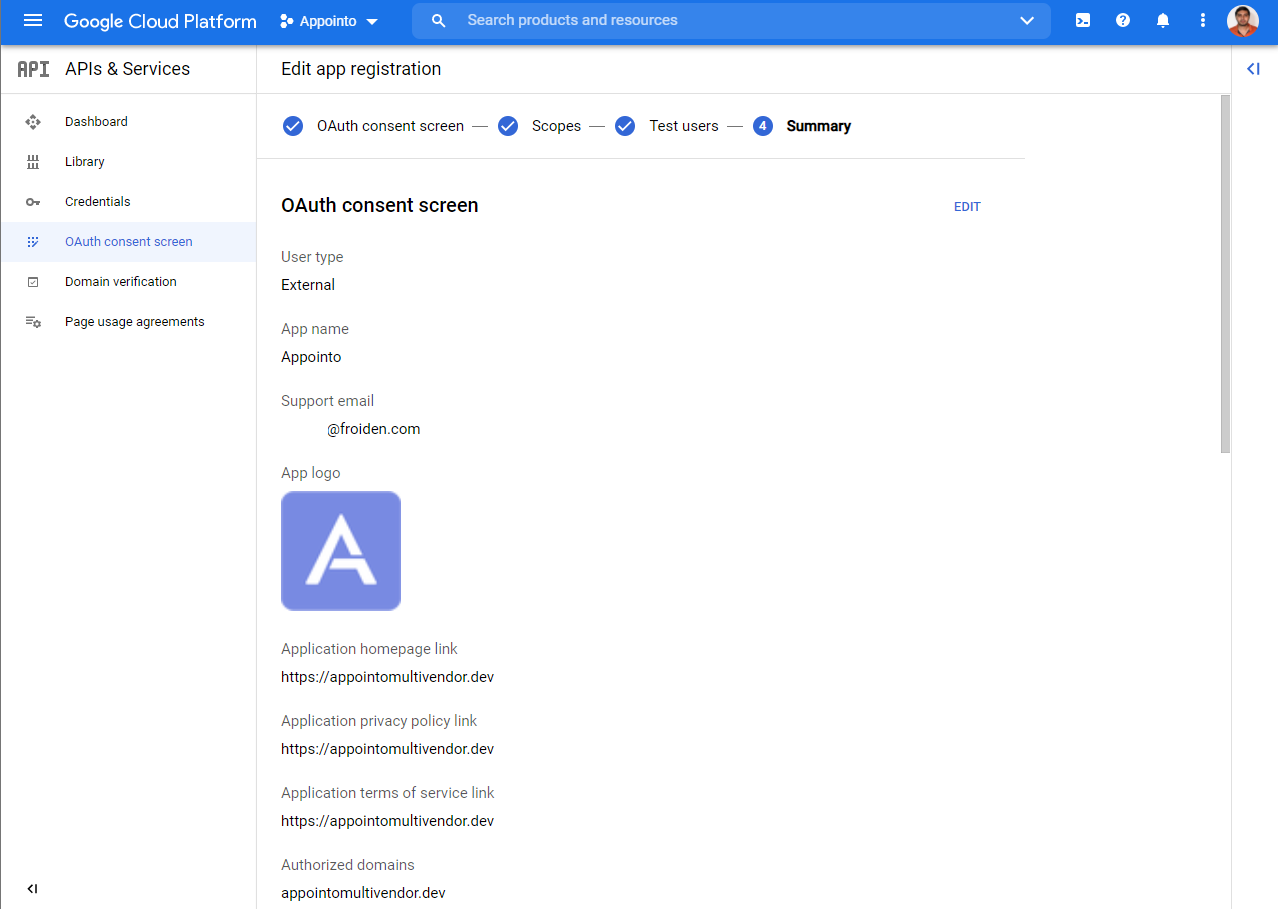
Task: Click the Credentials key icon
Action: tap(33, 202)
